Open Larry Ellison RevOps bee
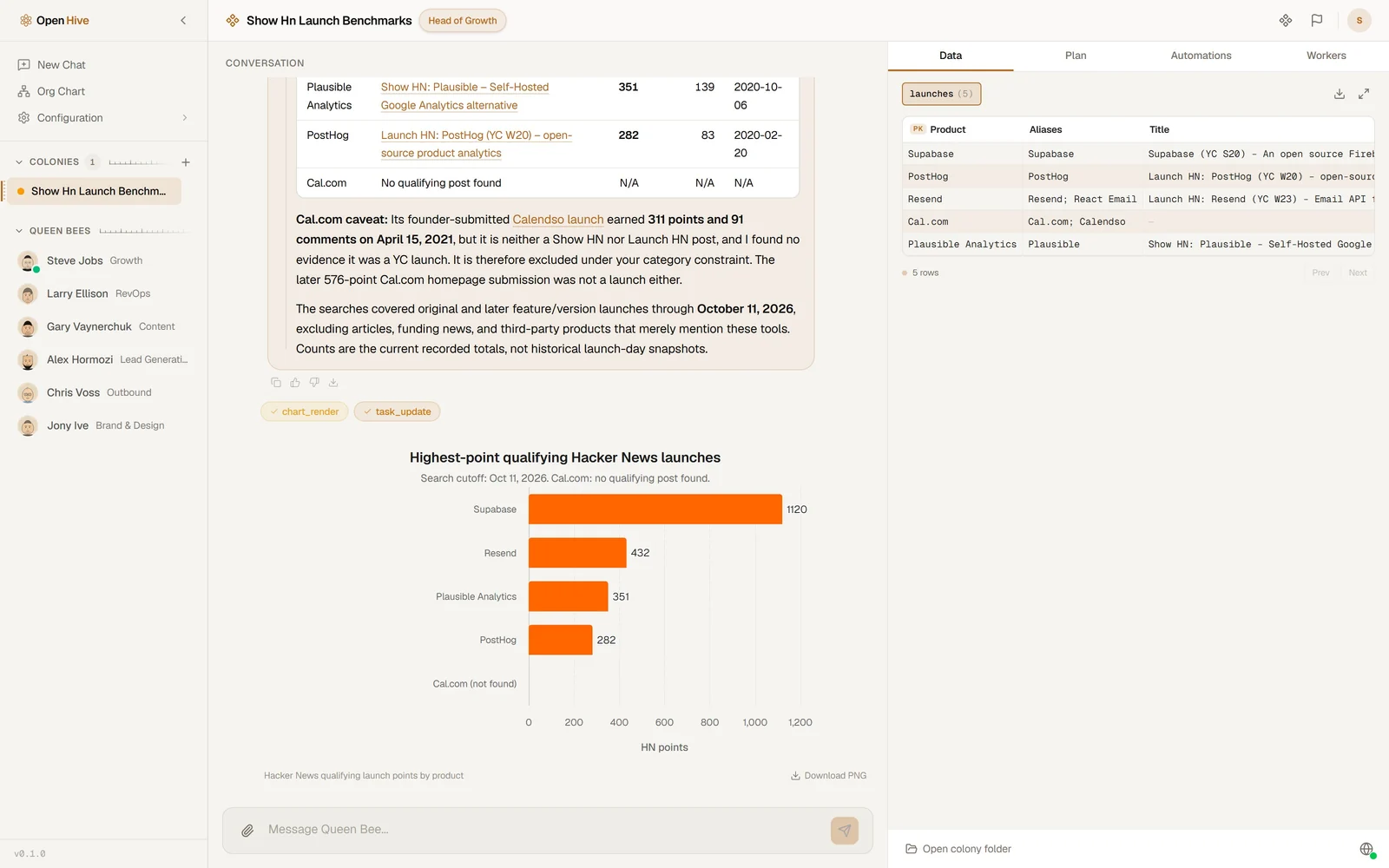This screenshot has height=868, width=1389. pyautogui.click(x=102, y=294)
